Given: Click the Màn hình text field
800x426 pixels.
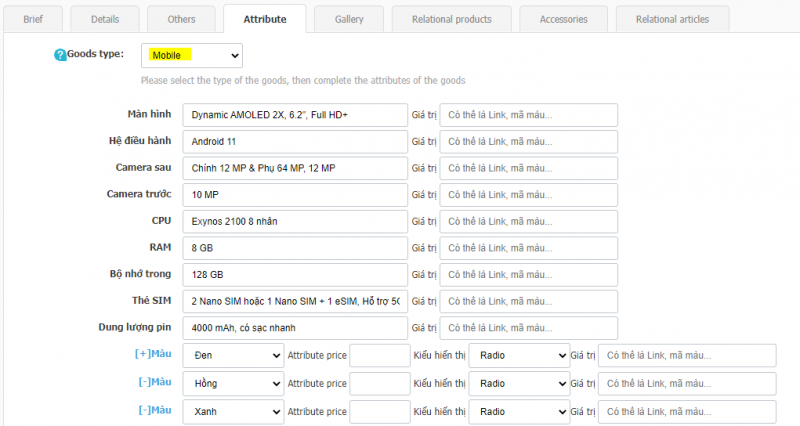Looking at the screenshot, I should point(296,115).
